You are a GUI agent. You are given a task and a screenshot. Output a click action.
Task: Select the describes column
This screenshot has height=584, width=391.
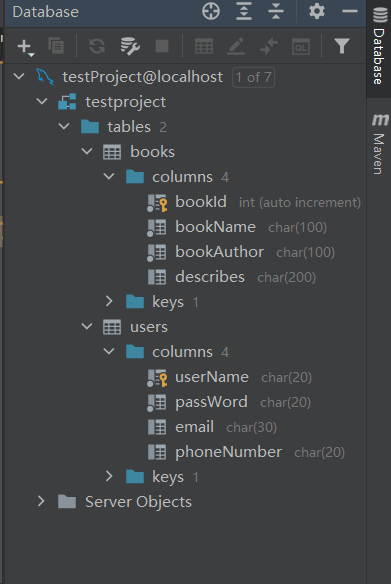[210, 277]
